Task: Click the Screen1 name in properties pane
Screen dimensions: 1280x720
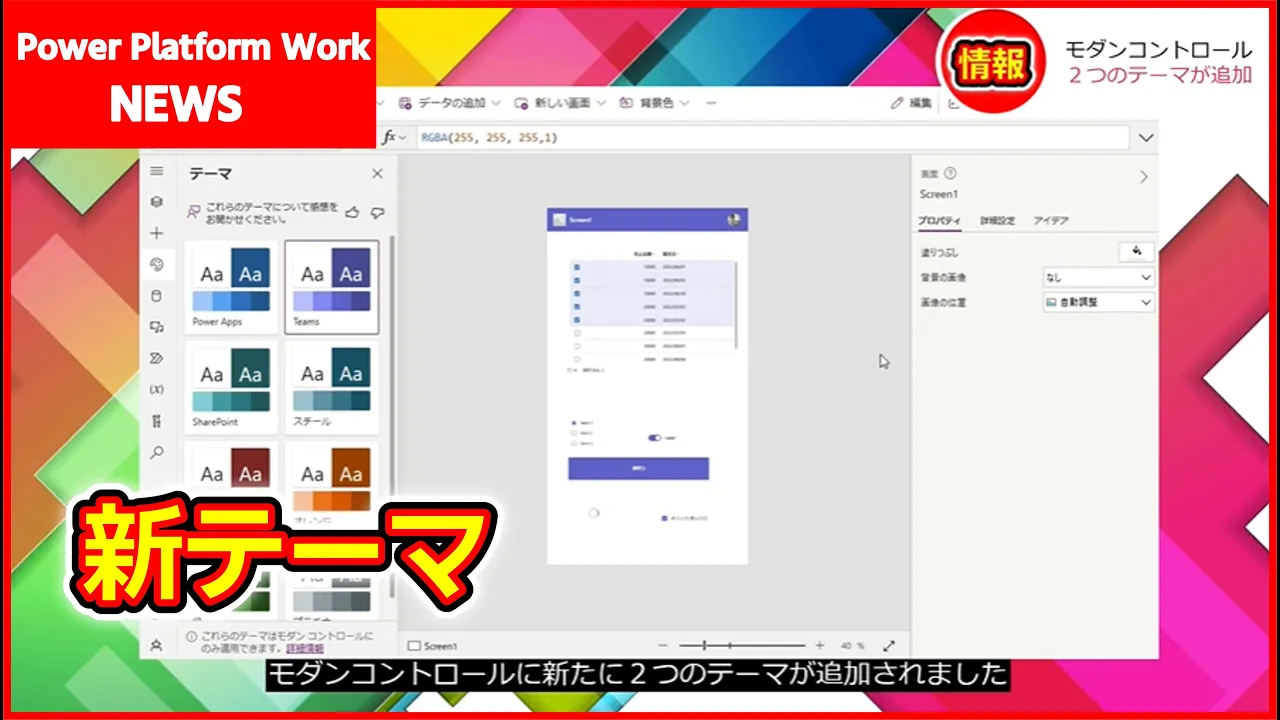Action: click(x=939, y=194)
